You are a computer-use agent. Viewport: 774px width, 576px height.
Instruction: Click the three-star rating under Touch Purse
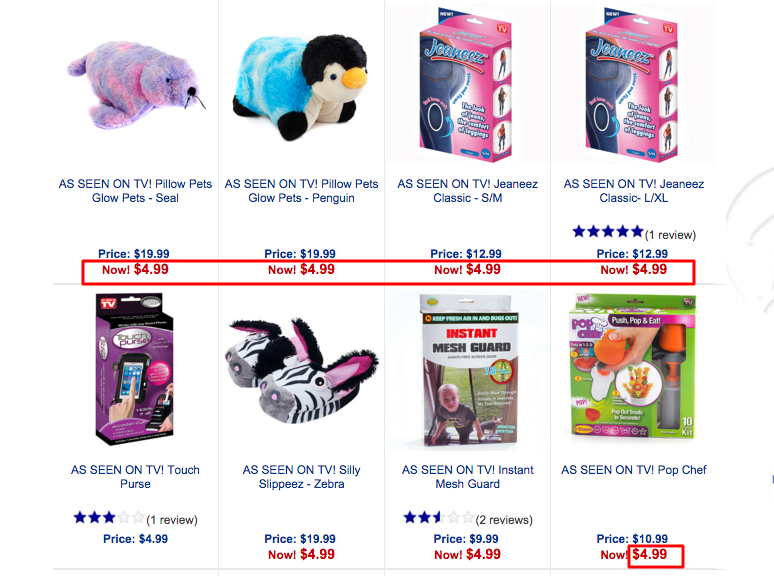click(109, 517)
